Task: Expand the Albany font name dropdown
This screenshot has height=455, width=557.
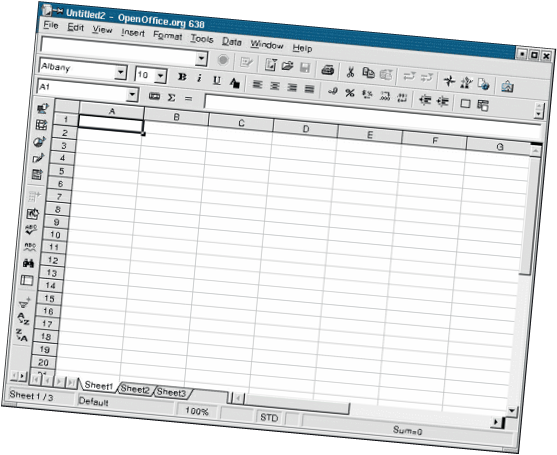Action: 121,72
